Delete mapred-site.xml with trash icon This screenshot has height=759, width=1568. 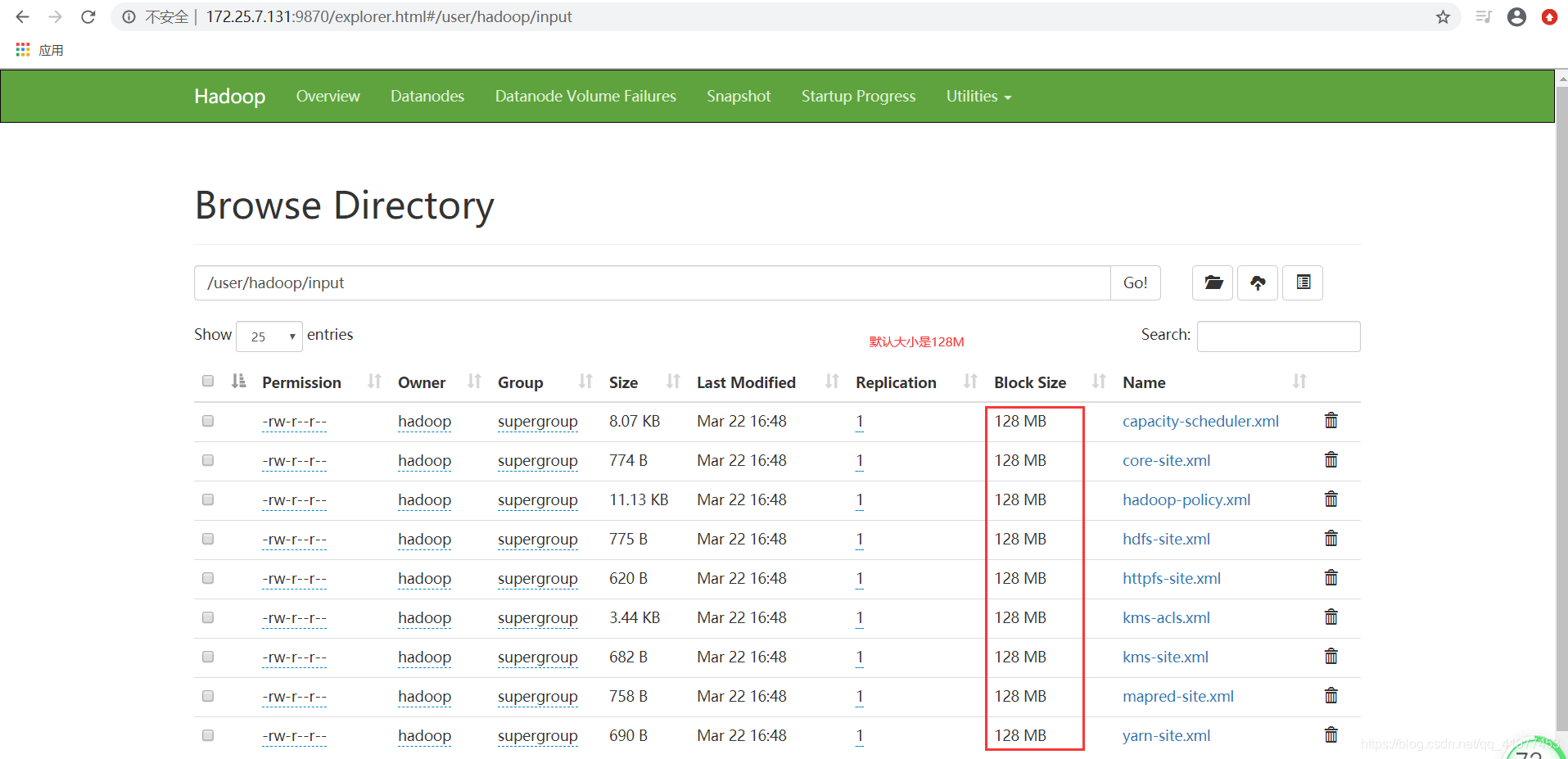[1331, 695]
